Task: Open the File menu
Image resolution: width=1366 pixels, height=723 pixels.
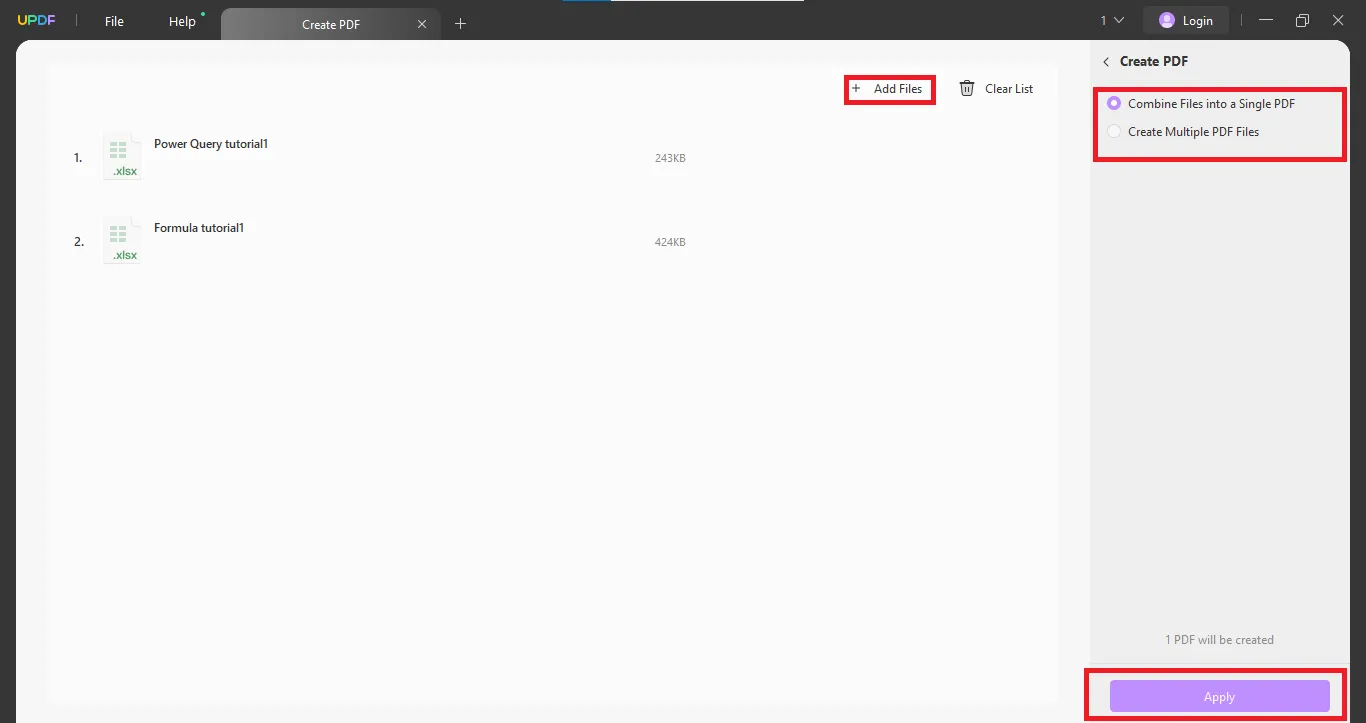Action: click(x=113, y=20)
